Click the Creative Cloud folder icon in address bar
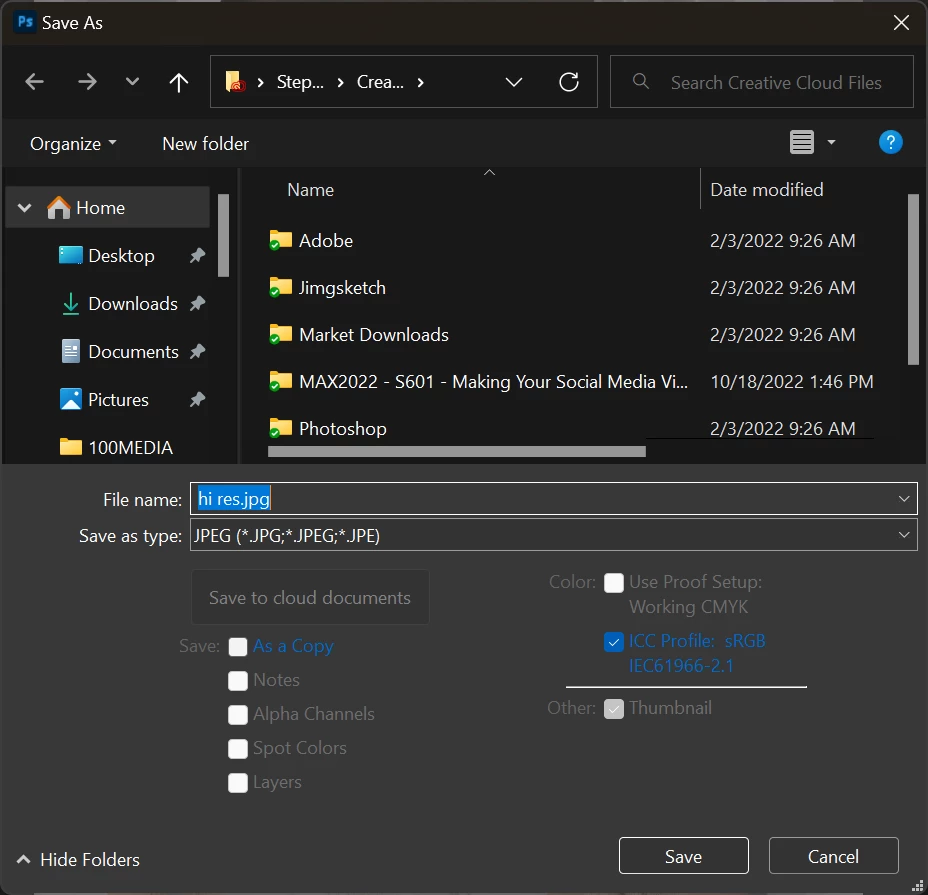The image size is (928, 895). click(236, 82)
